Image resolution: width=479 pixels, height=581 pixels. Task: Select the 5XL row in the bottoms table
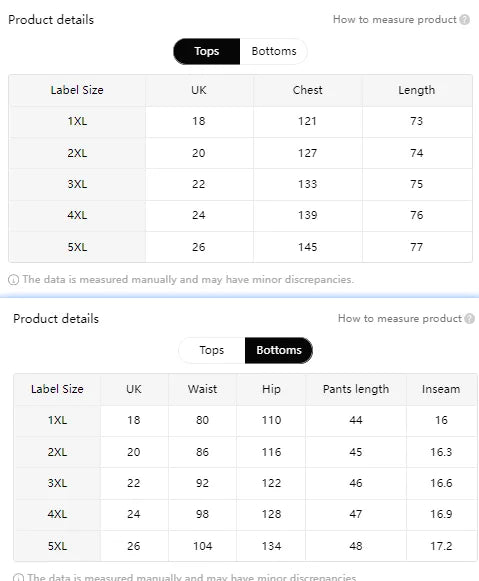click(245, 546)
